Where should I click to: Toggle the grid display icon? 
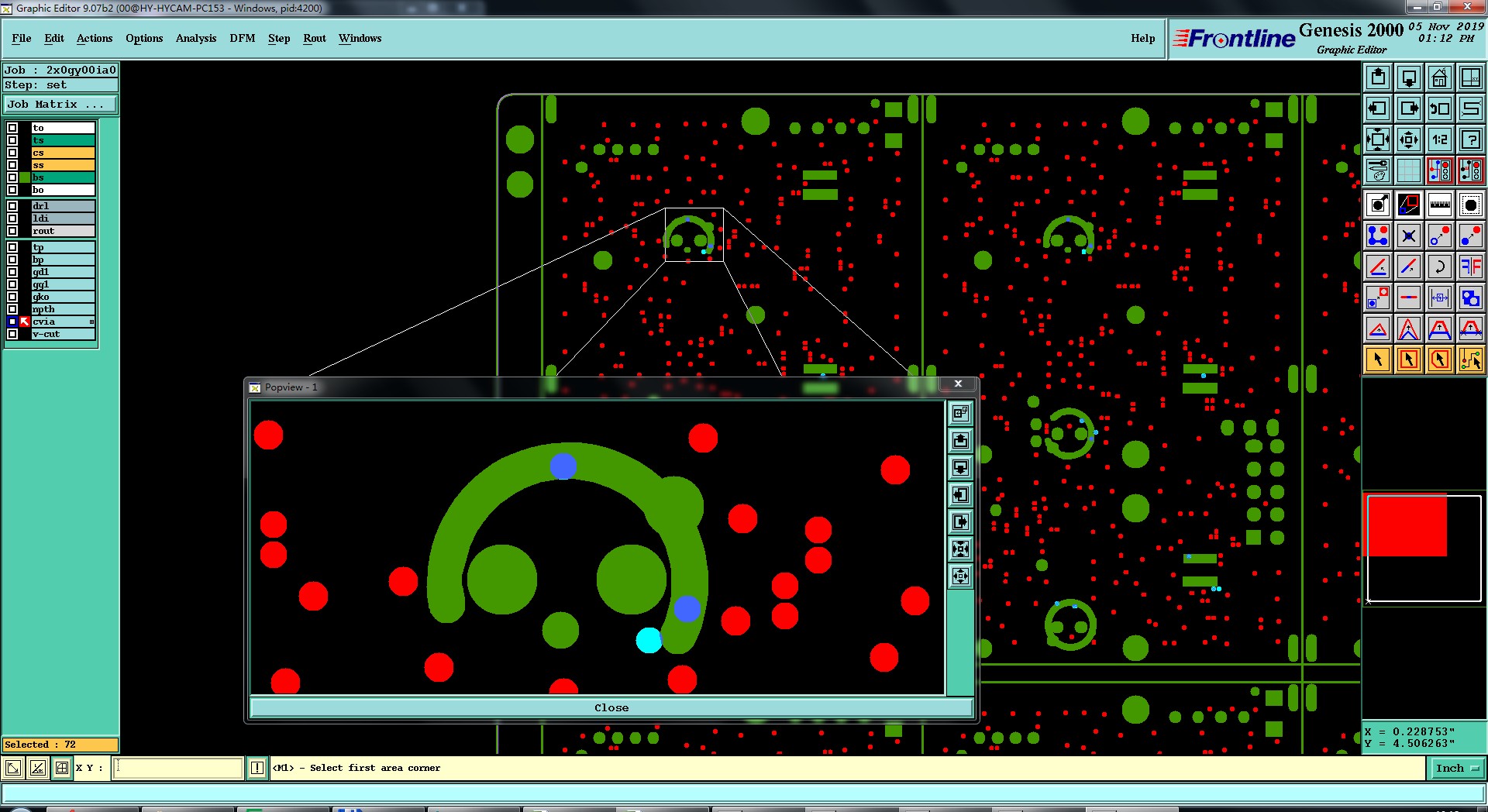coord(1409,170)
